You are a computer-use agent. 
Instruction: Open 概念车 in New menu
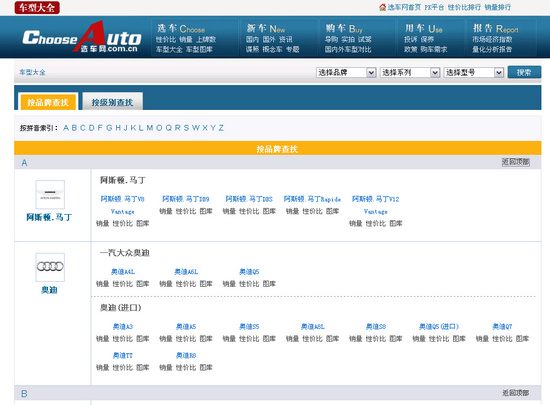[272, 49]
